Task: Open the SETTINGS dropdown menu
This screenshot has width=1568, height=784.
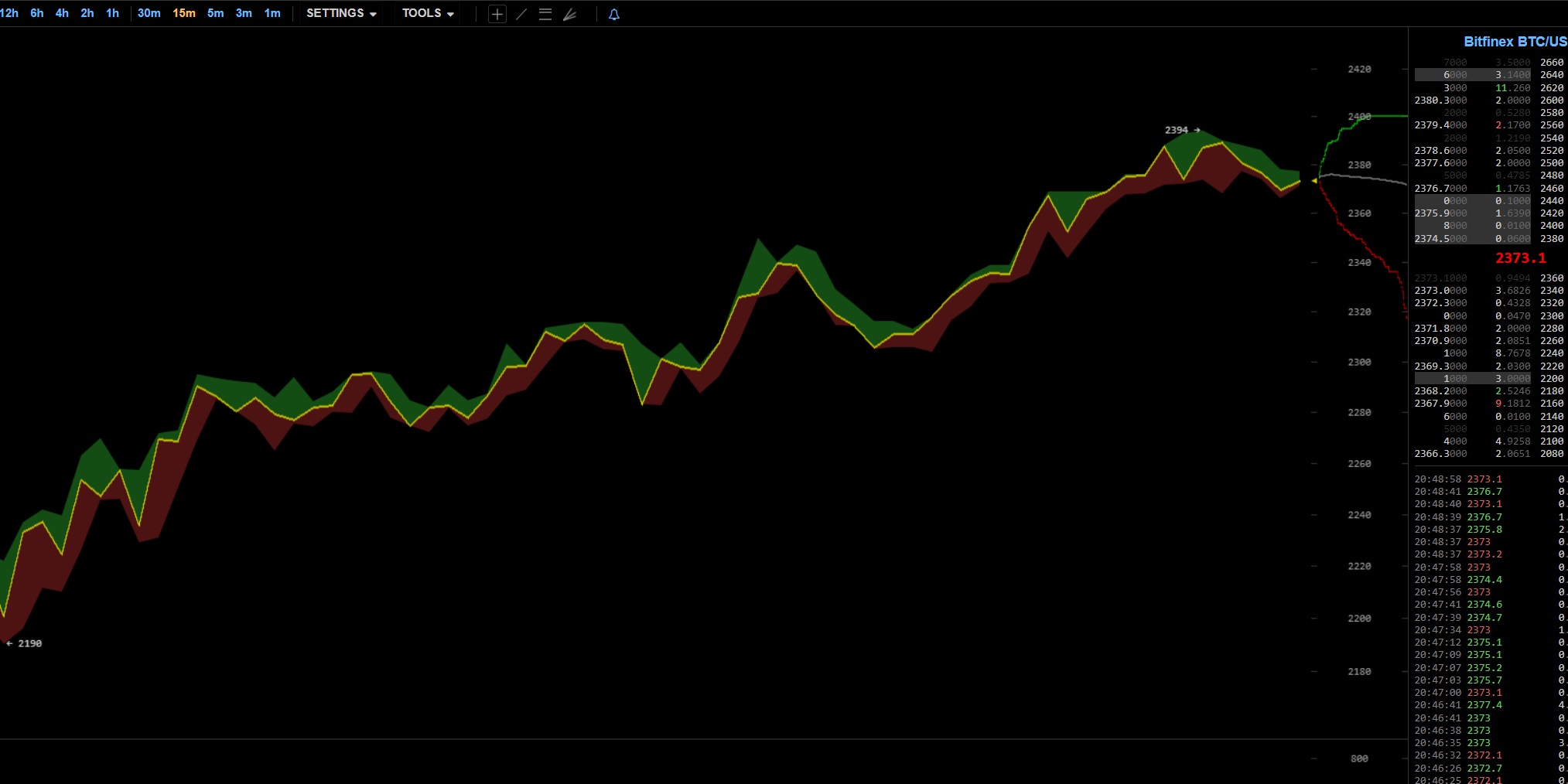Action: pyautogui.click(x=341, y=13)
